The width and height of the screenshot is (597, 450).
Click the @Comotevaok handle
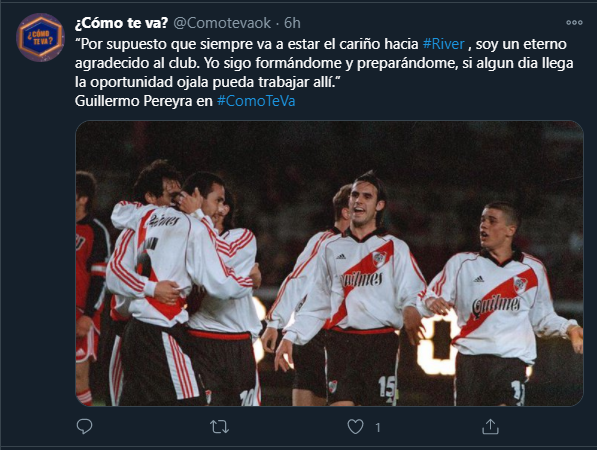(222, 23)
